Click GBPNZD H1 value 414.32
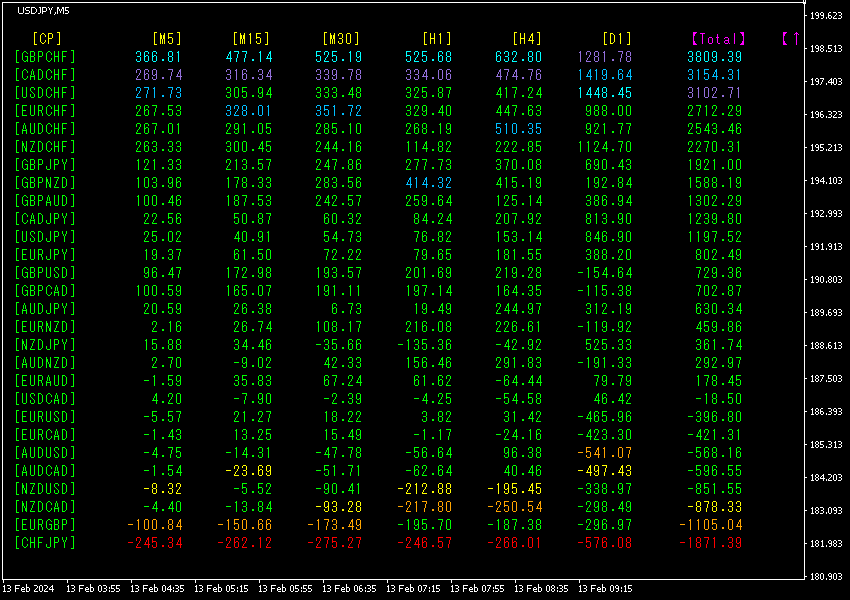 click(x=428, y=183)
